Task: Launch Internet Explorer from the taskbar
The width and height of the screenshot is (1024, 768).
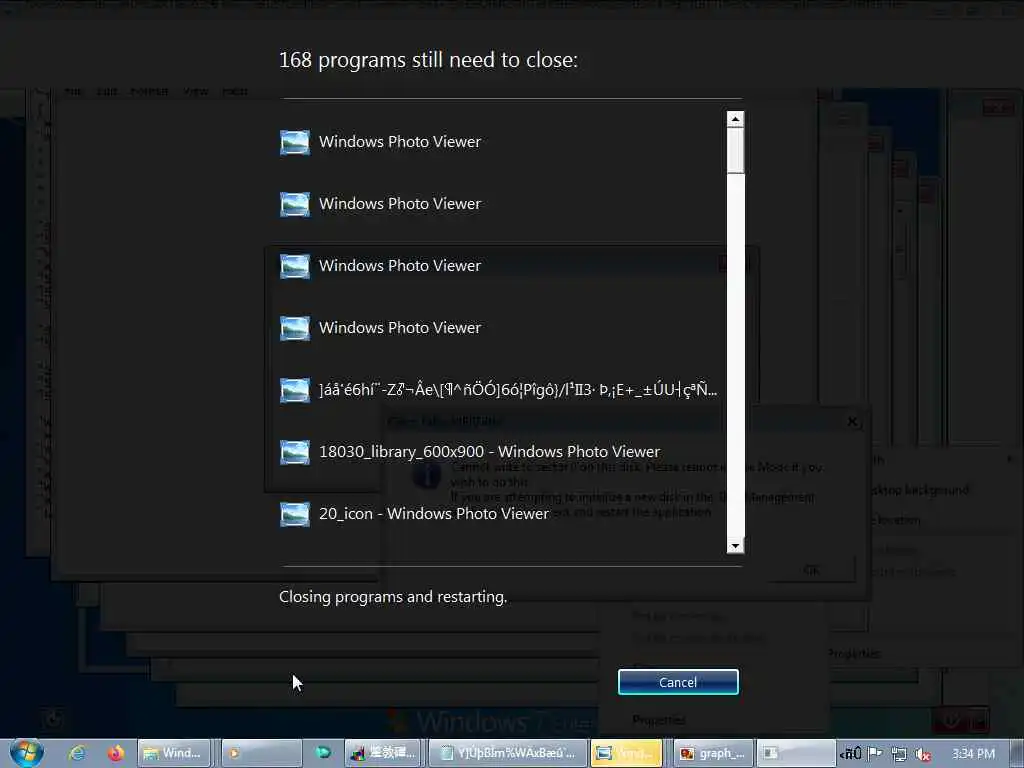Action: click(77, 753)
